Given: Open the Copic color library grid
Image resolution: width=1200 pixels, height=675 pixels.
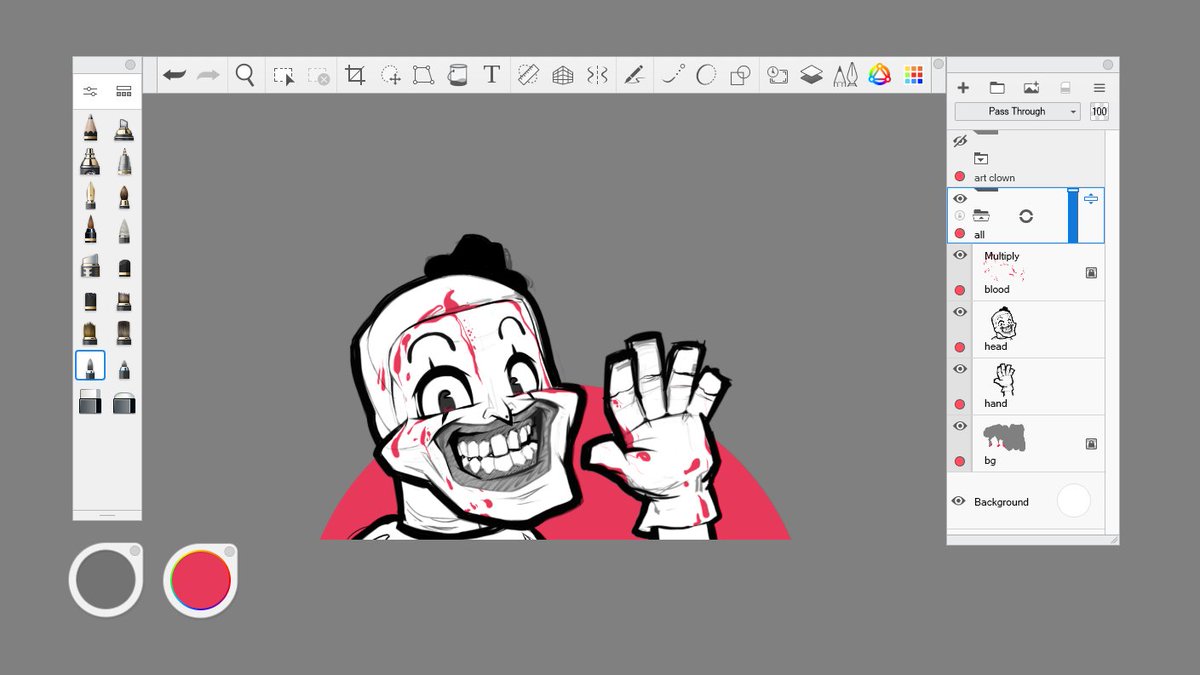Looking at the screenshot, I should click(x=913, y=75).
